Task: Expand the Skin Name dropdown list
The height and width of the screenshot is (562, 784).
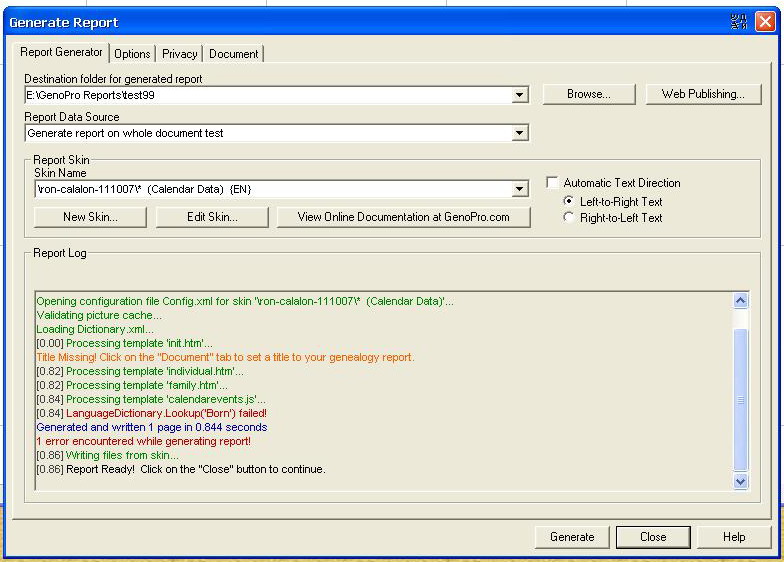Action: 520,189
